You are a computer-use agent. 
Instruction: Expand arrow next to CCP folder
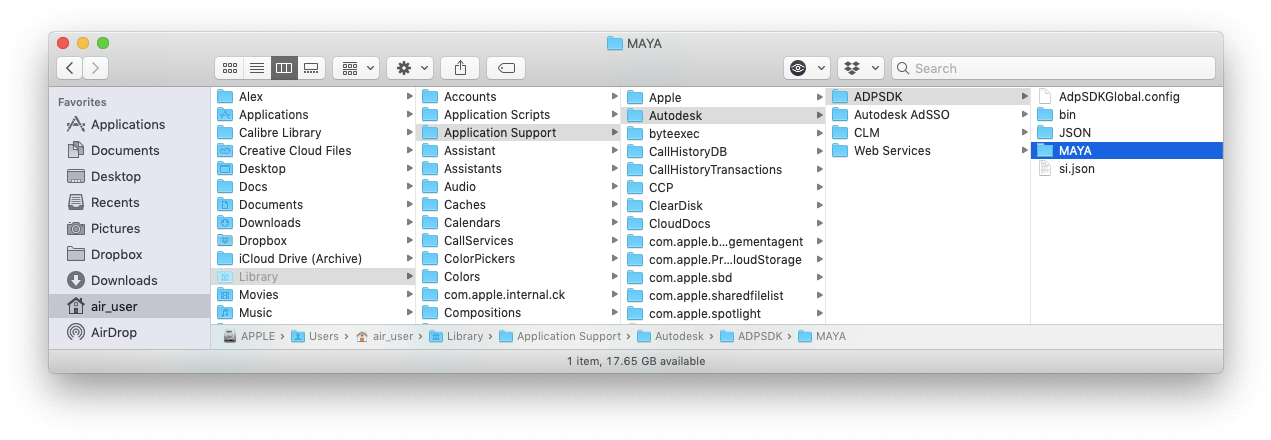tap(819, 188)
